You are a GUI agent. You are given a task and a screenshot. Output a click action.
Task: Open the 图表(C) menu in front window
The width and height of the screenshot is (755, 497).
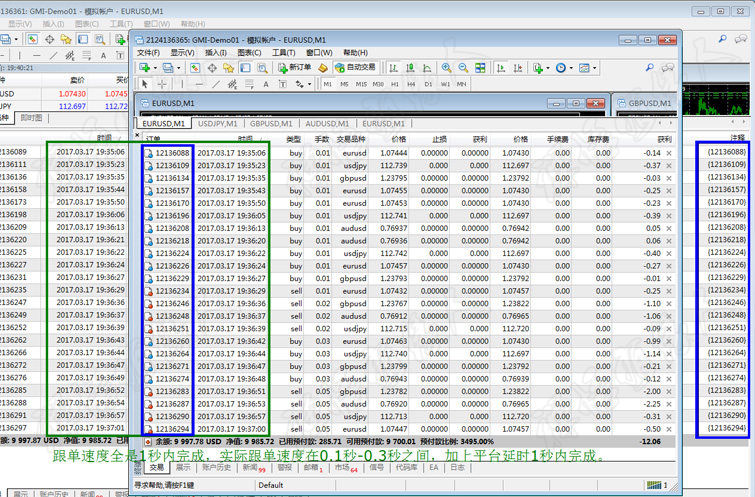(x=249, y=52)
